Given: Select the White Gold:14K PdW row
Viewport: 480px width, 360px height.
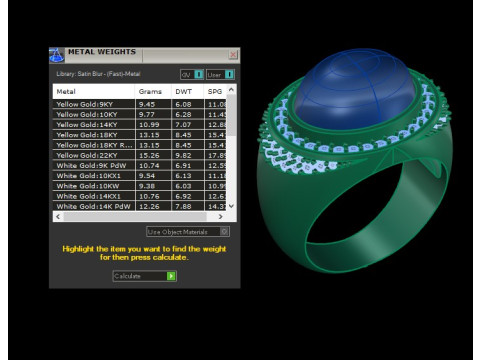Looking at the screenshot, I should tap(139, 206).
